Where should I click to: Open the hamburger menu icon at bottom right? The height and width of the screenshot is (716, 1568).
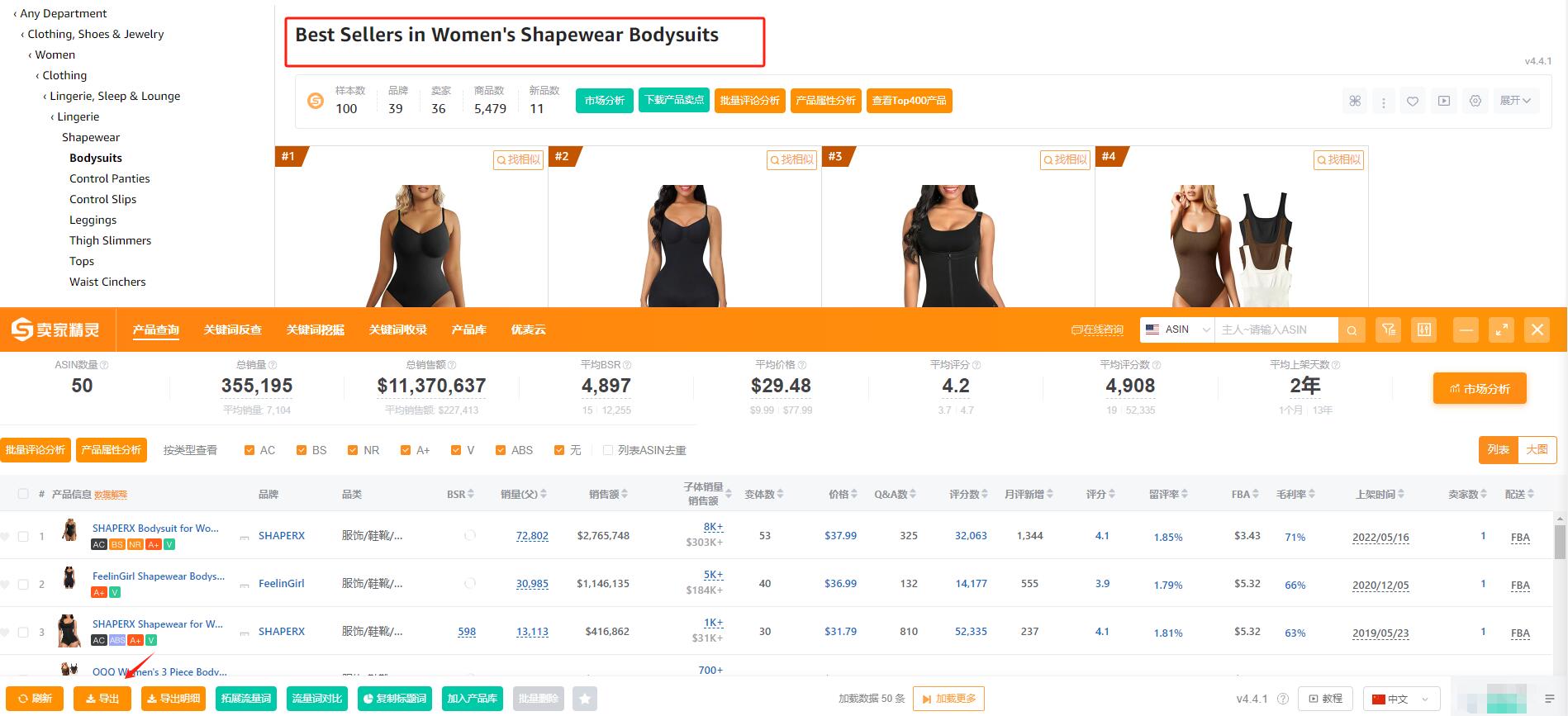point(1549,699)
